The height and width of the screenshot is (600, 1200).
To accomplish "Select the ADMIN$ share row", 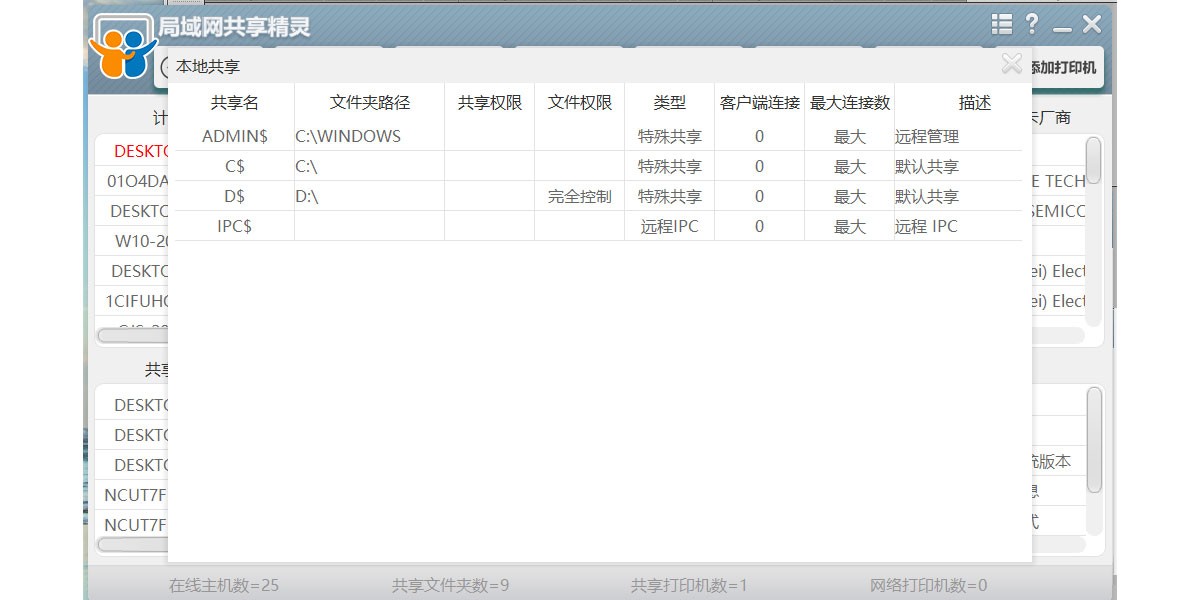I will click(x=236, y=136).
